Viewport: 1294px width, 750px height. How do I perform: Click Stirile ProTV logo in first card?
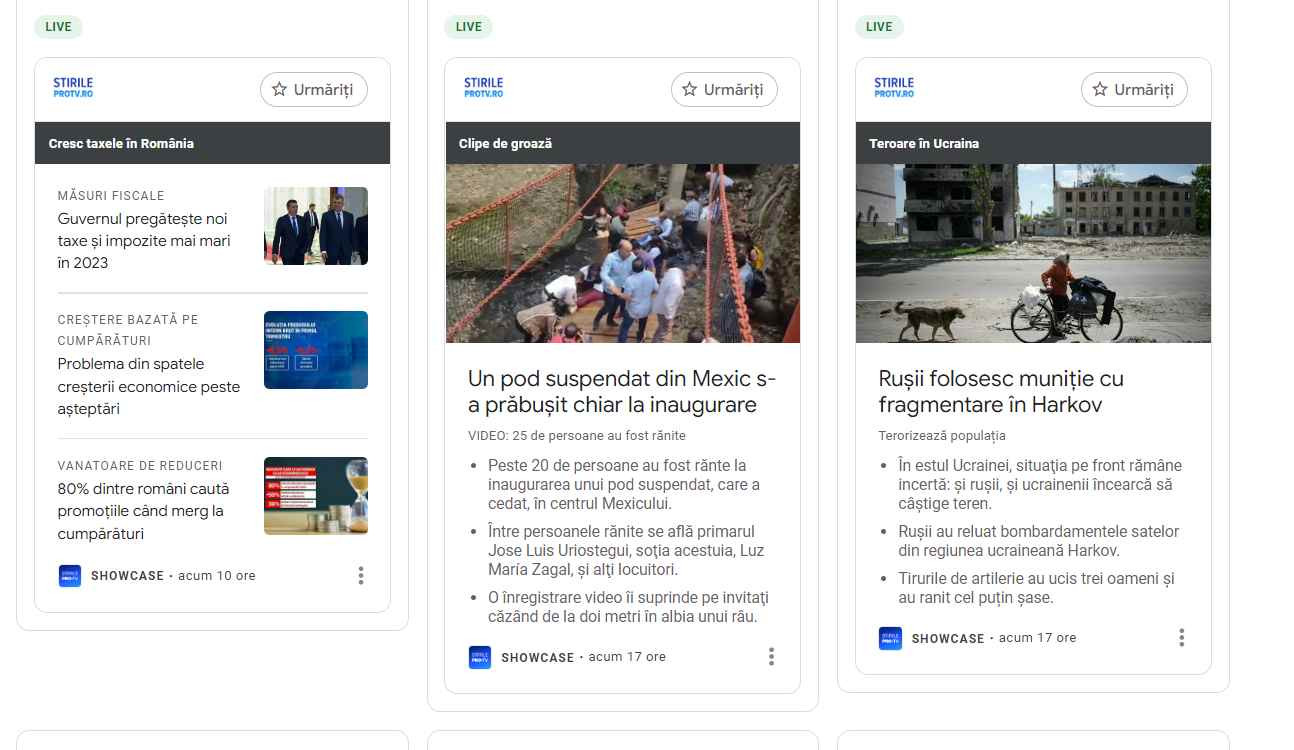coord(73,88)
